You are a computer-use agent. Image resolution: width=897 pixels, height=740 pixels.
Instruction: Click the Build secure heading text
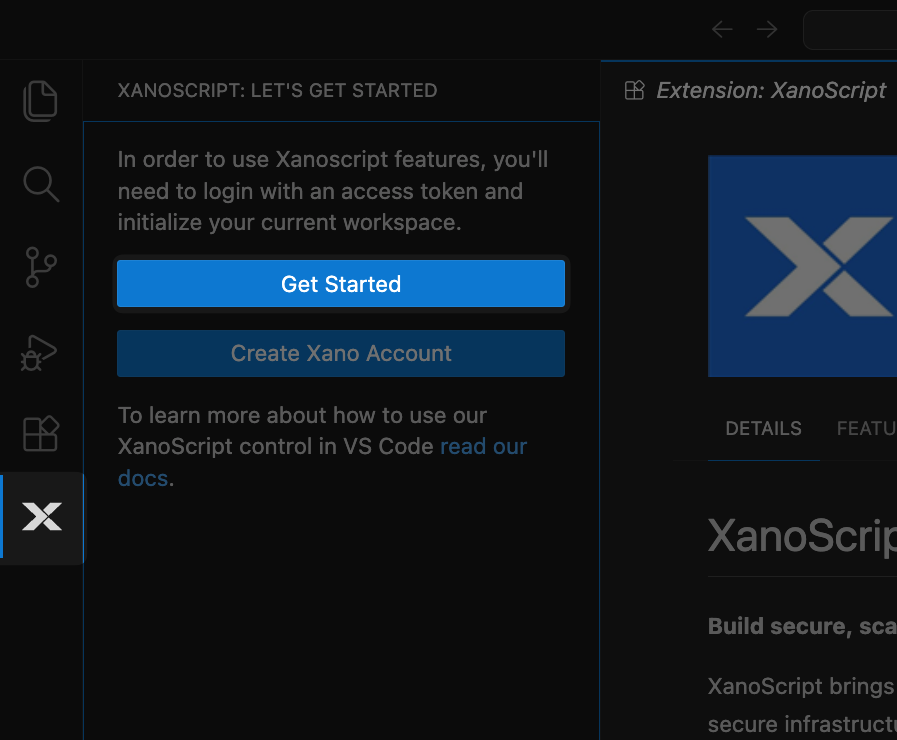tap(800, 626)
